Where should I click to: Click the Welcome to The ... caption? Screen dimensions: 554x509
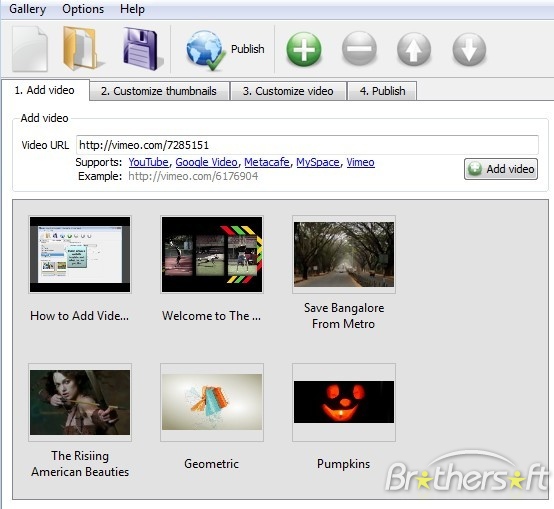212,316
